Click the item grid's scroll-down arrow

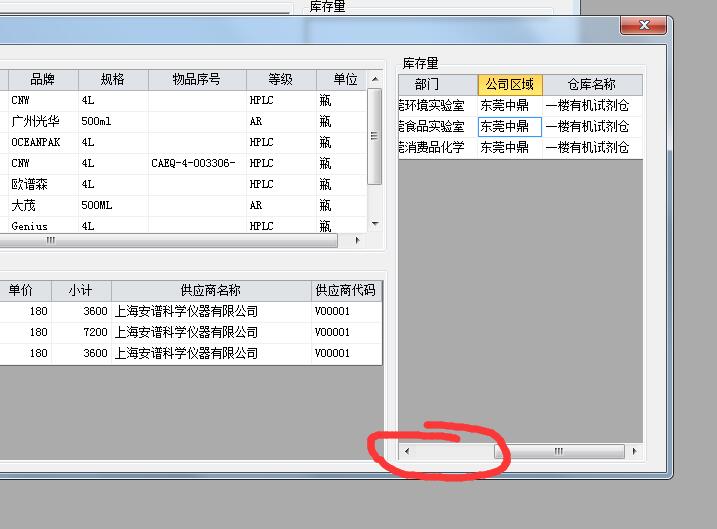click(x=375, y=225)
